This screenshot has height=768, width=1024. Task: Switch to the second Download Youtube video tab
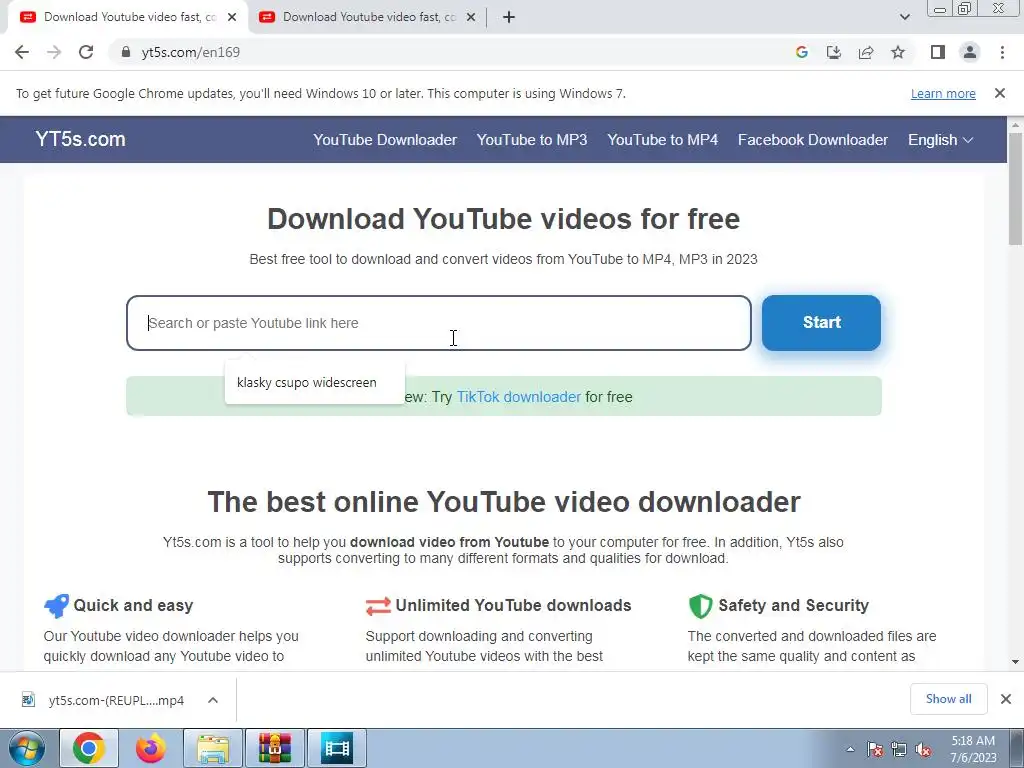click(368, 17)
